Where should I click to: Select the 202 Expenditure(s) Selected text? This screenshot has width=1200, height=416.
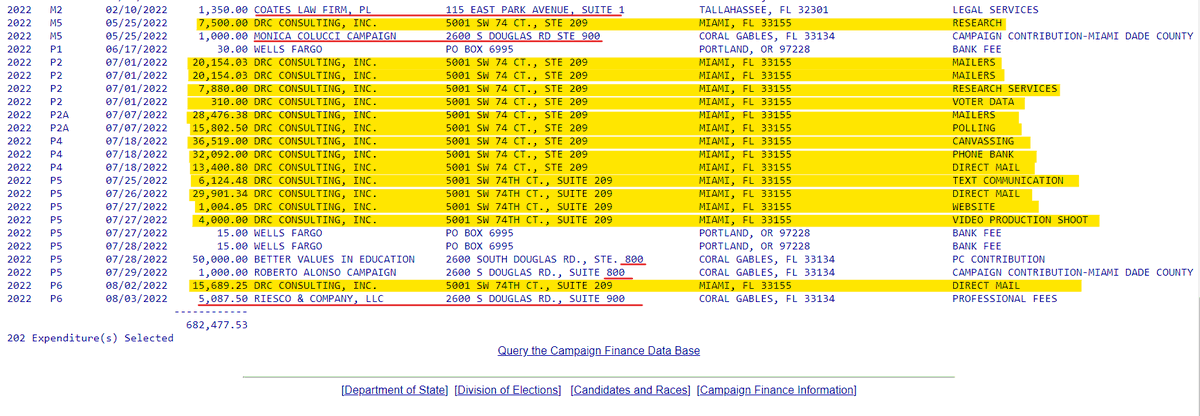pyautogui.click(x=90, y=337)
